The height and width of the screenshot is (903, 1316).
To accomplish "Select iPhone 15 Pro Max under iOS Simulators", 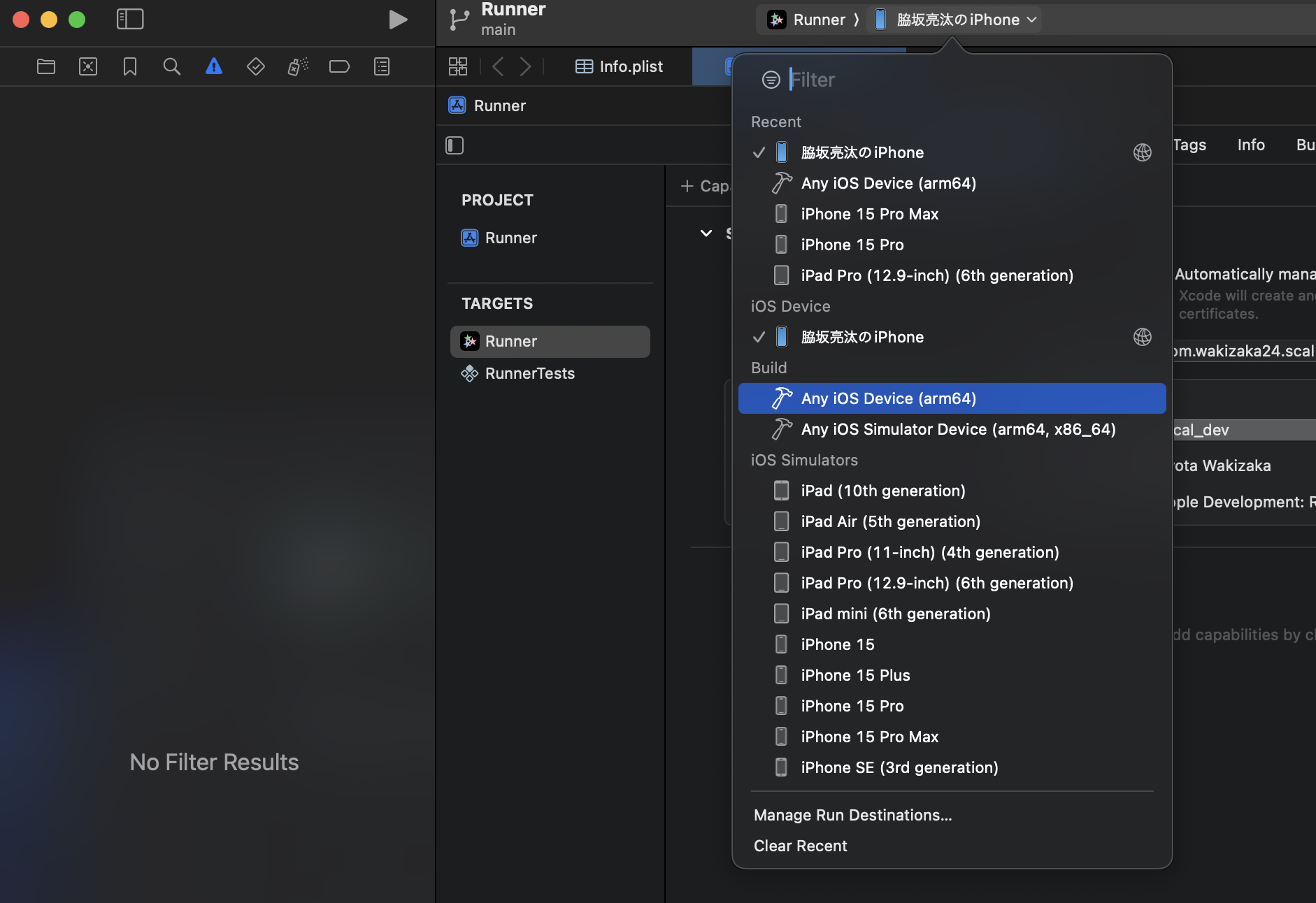I will 952,737.
